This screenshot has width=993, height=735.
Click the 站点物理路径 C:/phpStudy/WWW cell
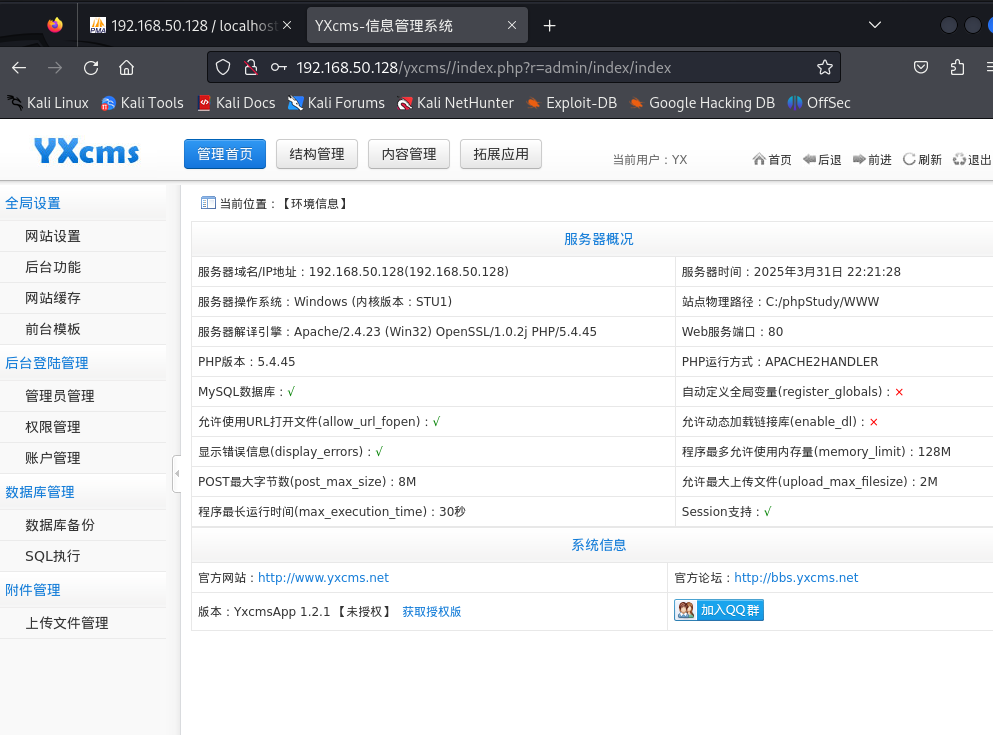834,302
